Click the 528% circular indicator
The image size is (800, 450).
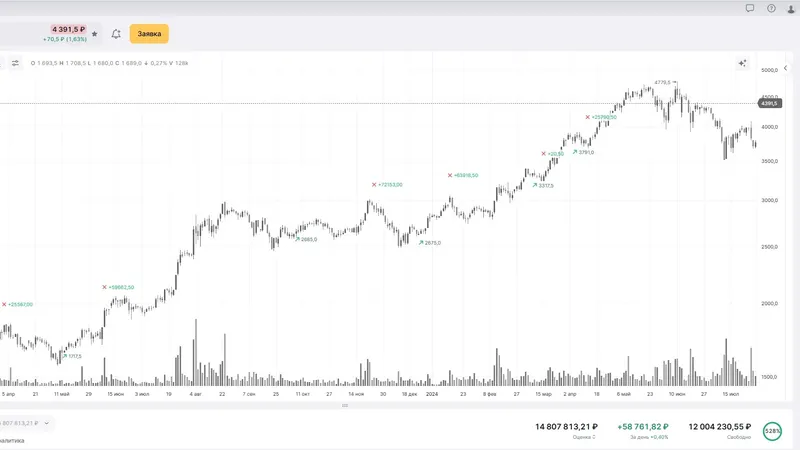(772, 430)
